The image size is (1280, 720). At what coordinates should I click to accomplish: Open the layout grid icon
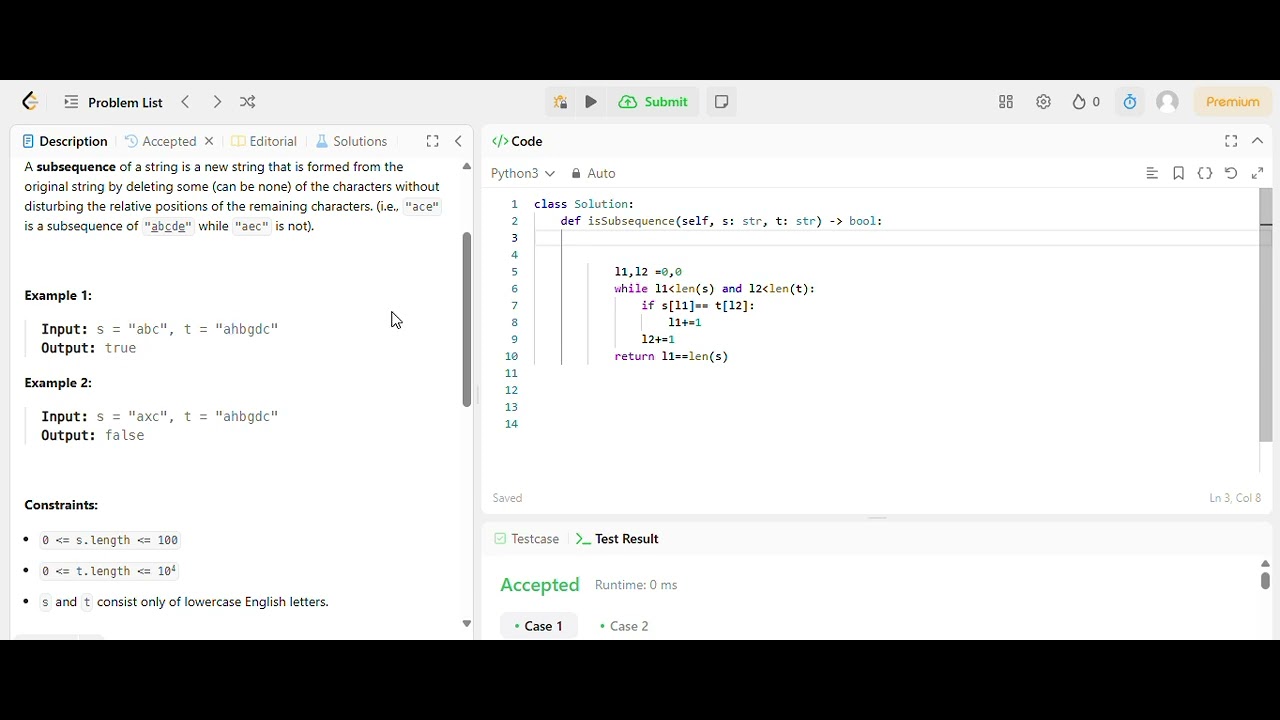pyautogui.click(x=1006, y=102)
